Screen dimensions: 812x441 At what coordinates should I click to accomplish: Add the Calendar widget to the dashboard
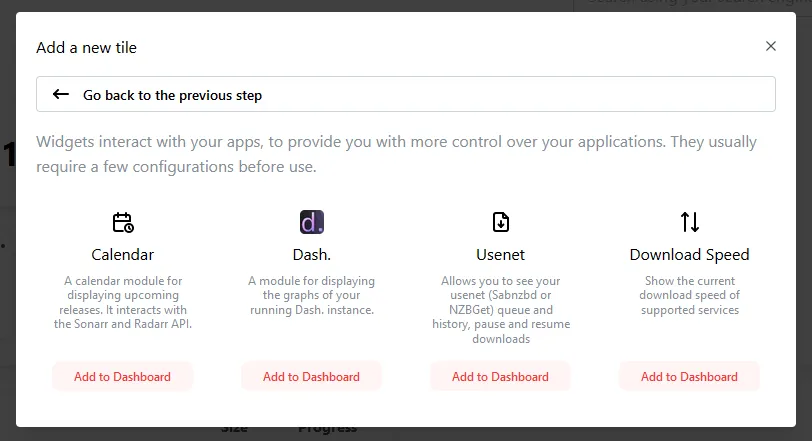122,377
